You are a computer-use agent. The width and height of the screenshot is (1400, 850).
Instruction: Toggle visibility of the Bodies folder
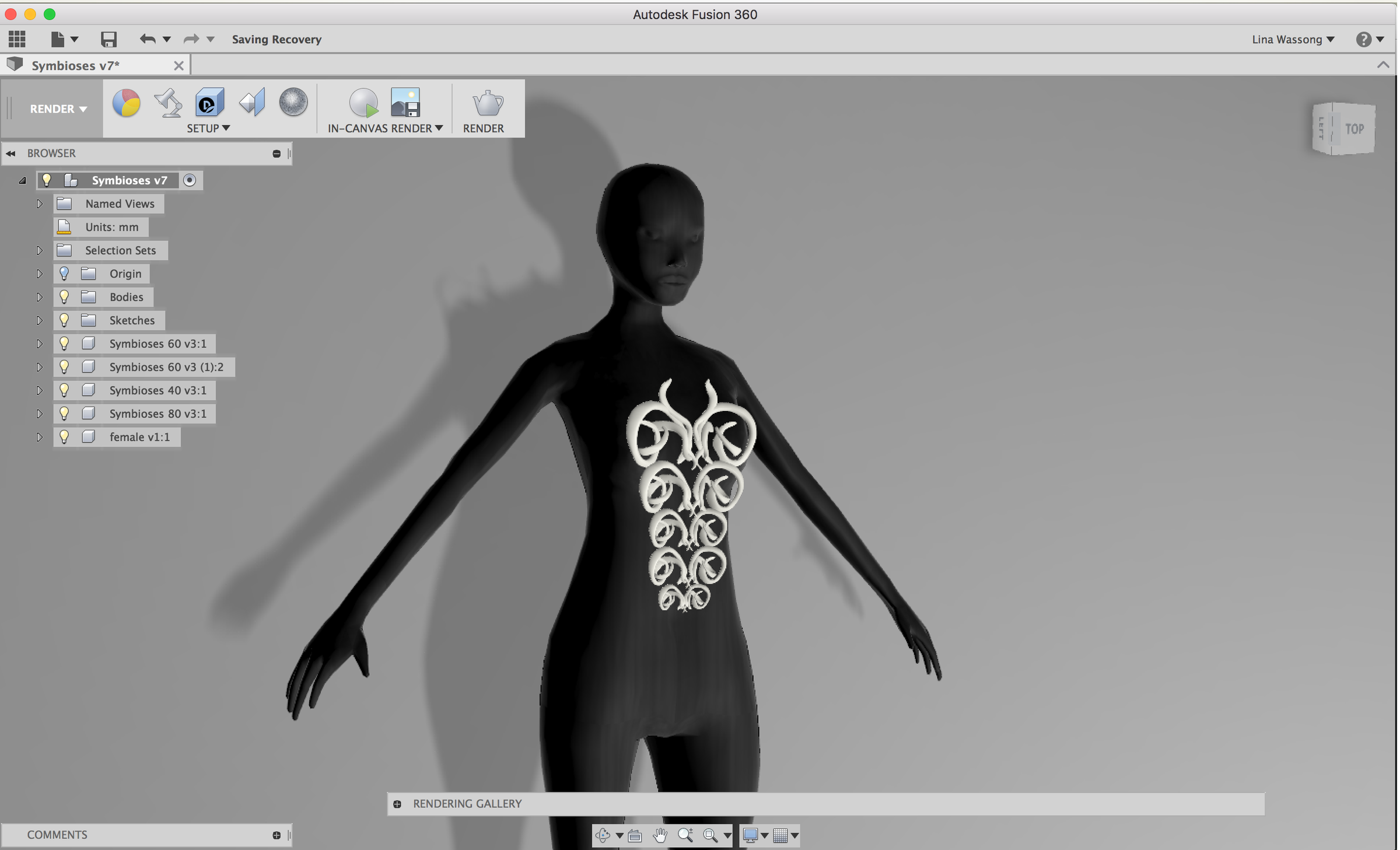[64, 297]
